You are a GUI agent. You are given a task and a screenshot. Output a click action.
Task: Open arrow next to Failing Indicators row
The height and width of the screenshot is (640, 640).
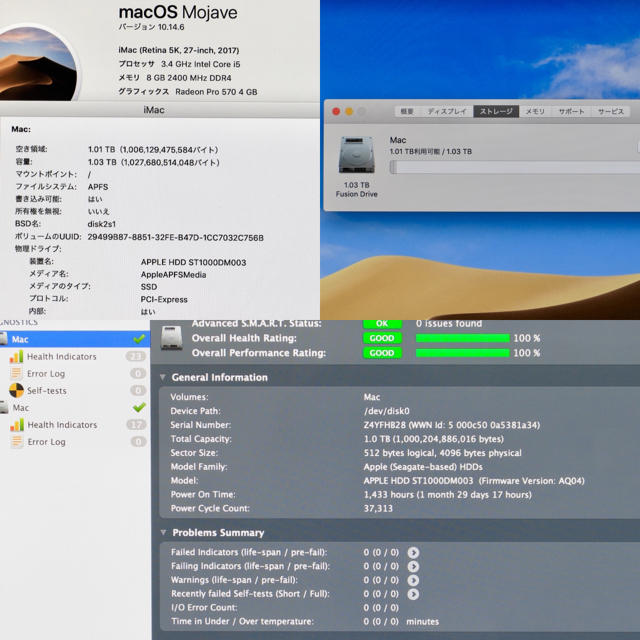tap(413, 566)
